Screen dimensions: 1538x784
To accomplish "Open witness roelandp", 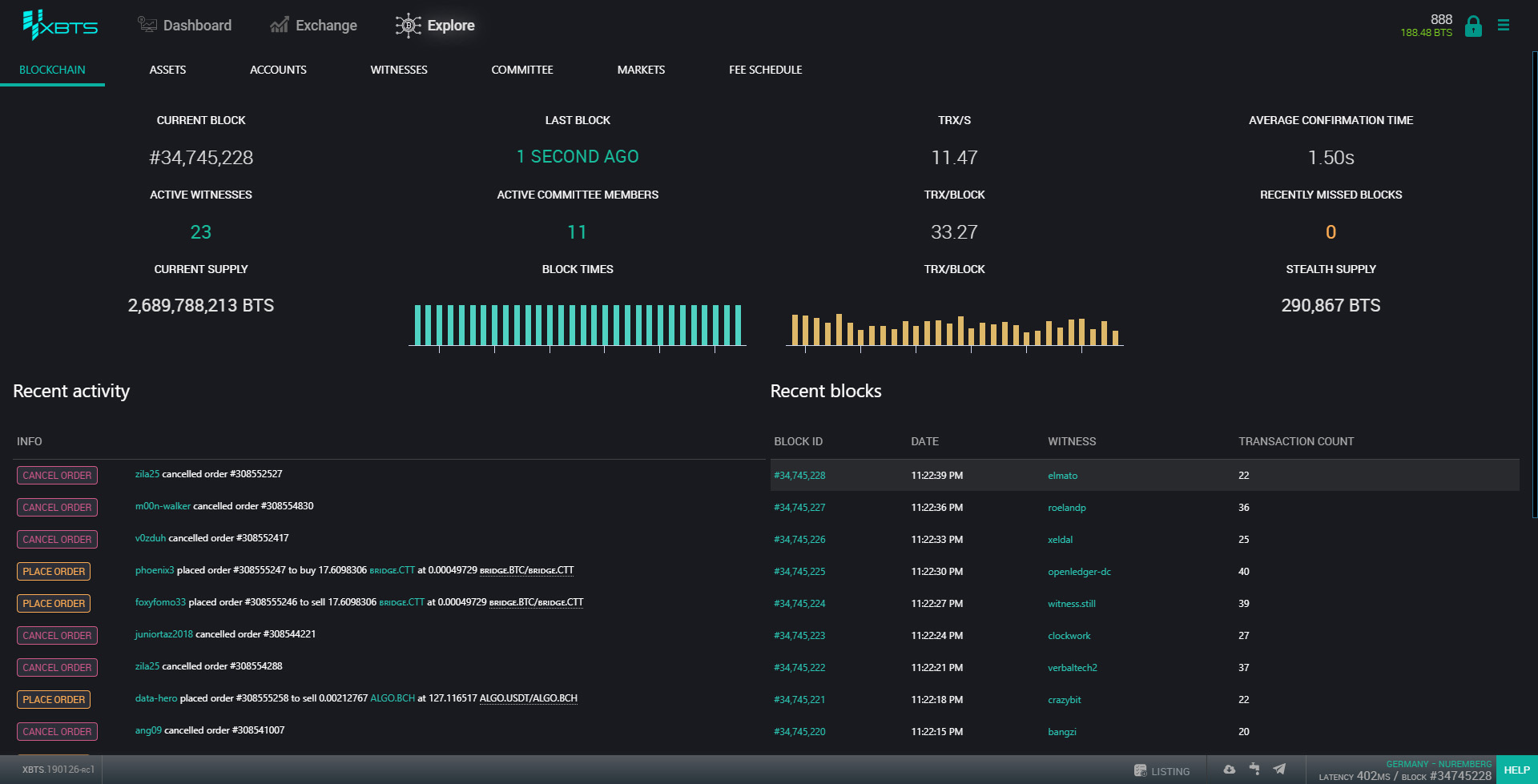I will (x=1067, y=507).
